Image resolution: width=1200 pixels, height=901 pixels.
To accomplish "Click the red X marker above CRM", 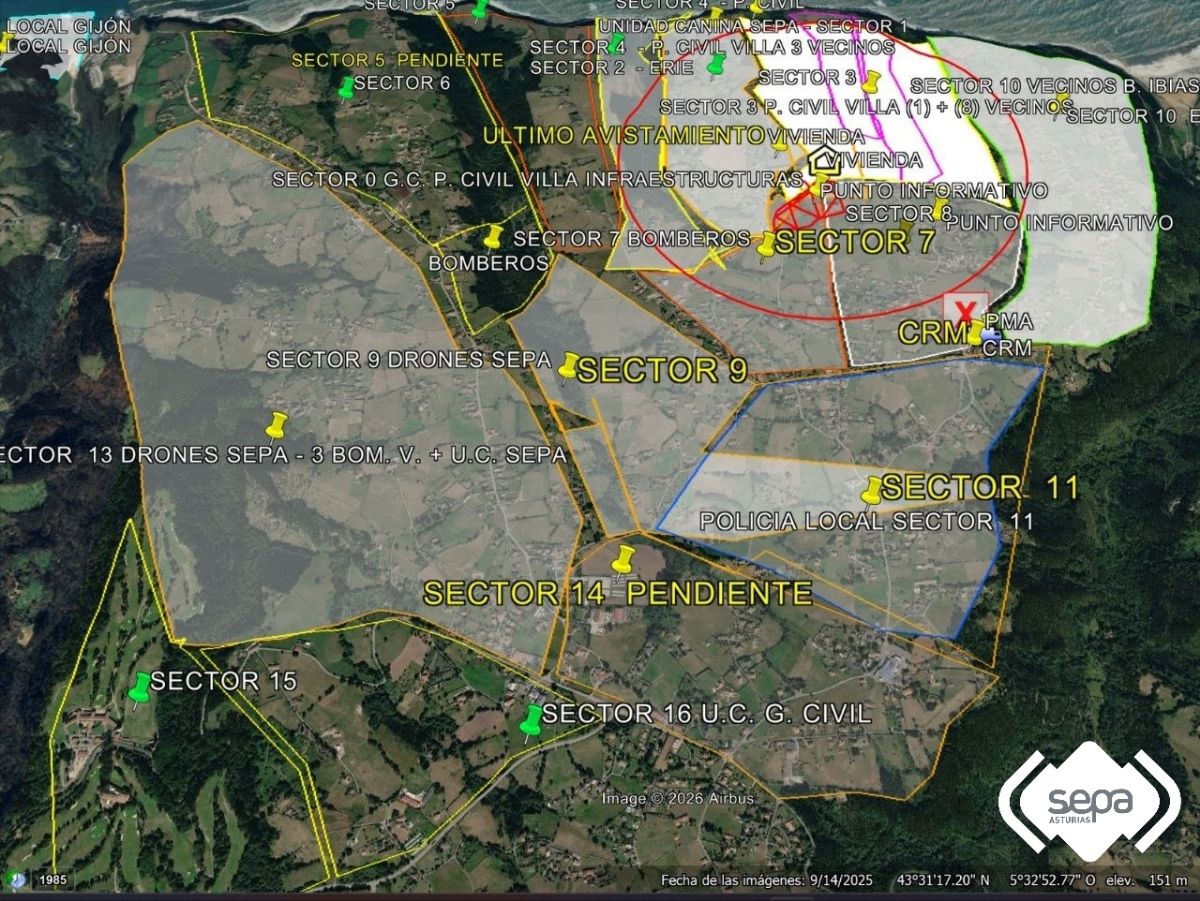I will (965, 308).
